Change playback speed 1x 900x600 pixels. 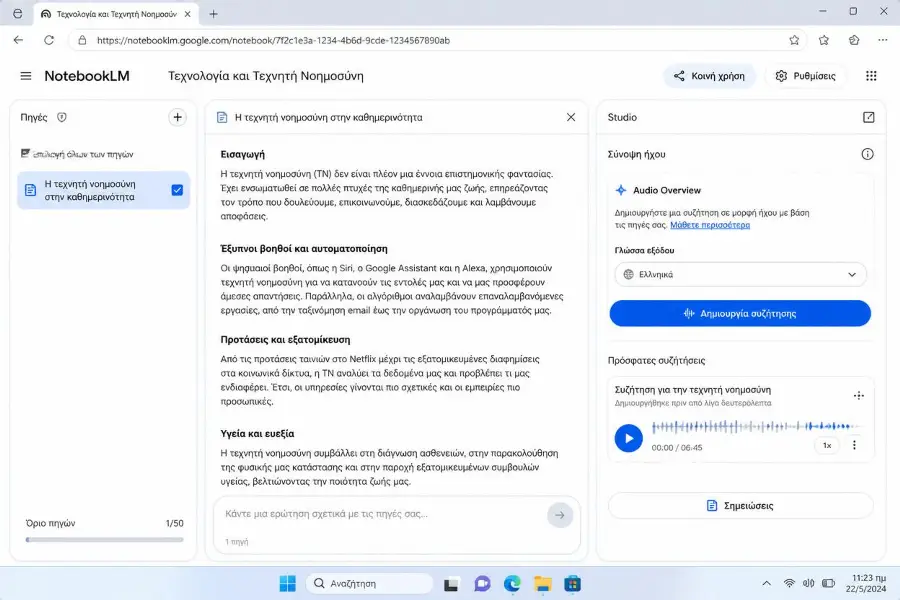coord(827,445)
